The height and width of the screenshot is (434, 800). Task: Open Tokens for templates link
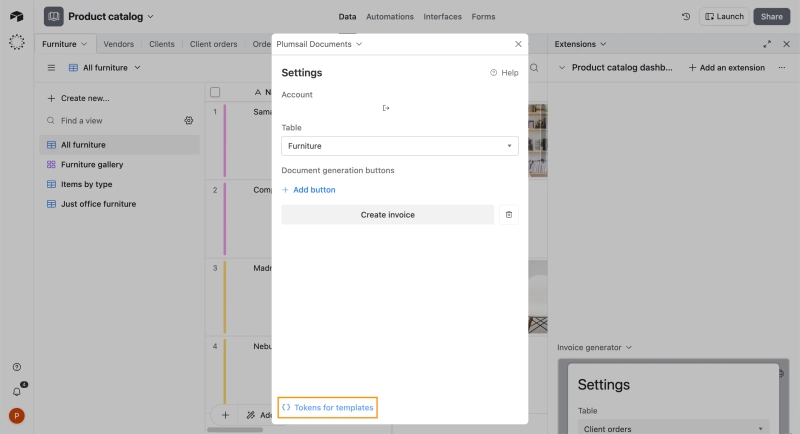[x=328, y=407]
